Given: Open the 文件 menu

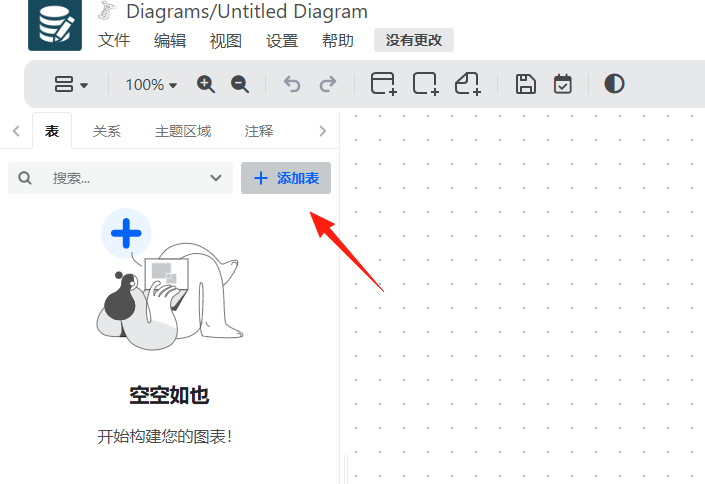Looking at the screenshot, I should [114, 40].
